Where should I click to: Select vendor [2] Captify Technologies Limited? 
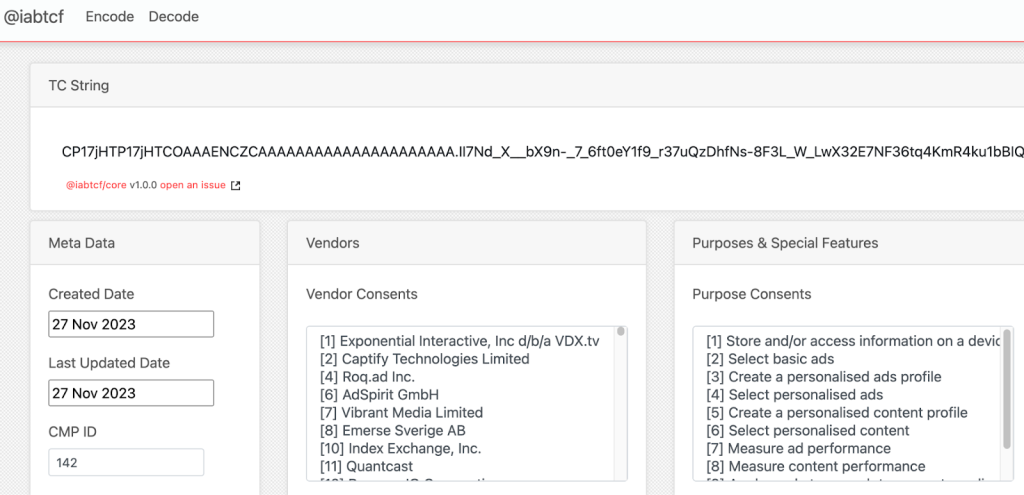[x=424, y=359]
